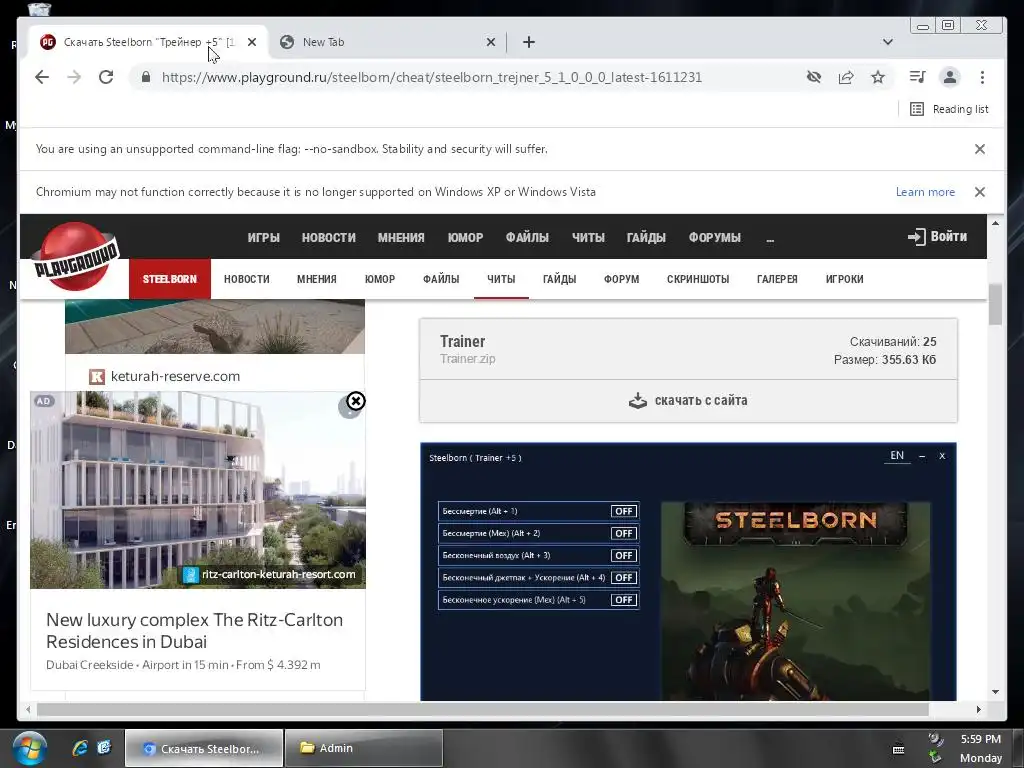Close the New Tab tab
Image resolution: width=1024 pixels, height=768 pixels.
(491, 42)
